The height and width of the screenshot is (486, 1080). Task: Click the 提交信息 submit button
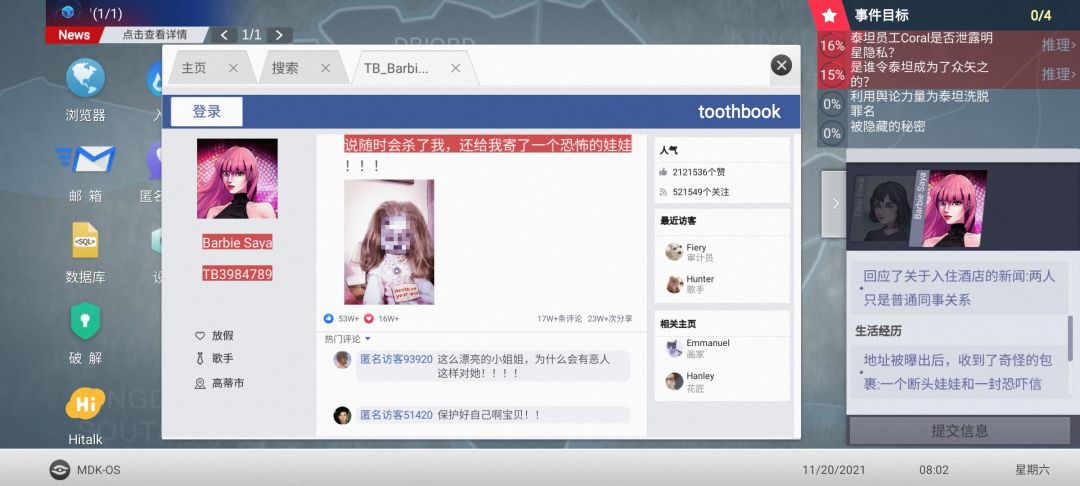click(x=959, y=431)
